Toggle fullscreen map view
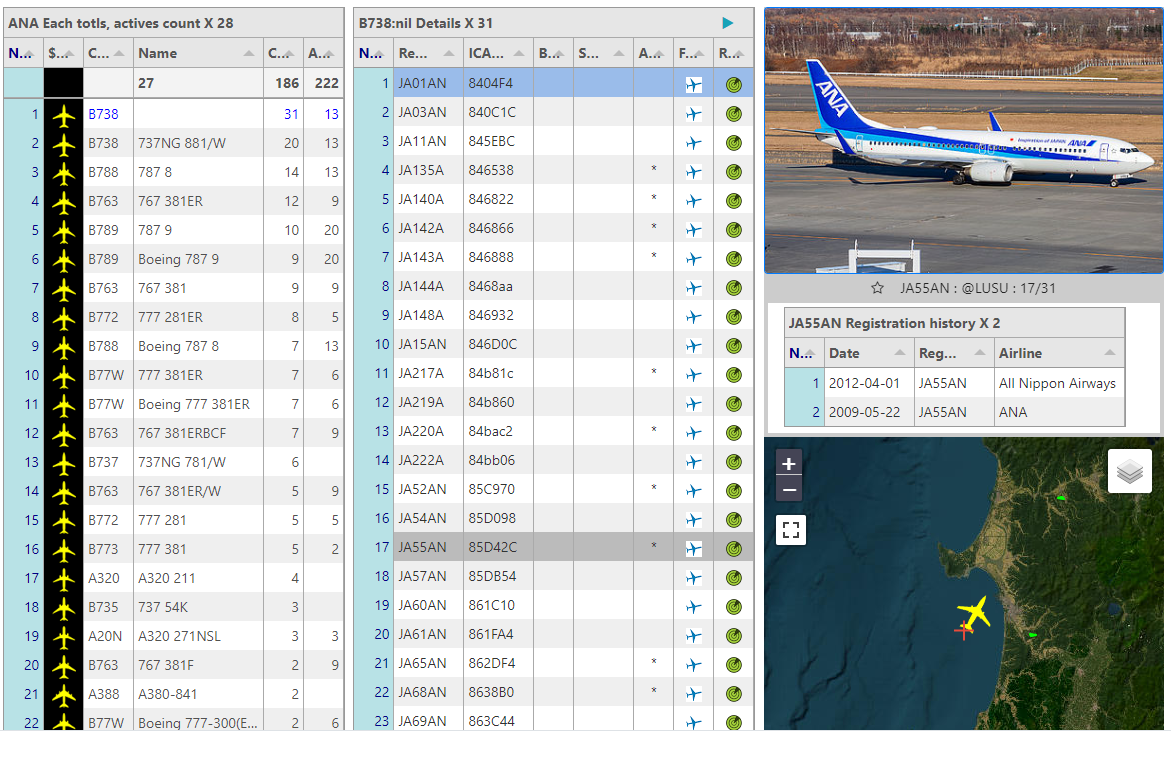 [x=791, y=530]
